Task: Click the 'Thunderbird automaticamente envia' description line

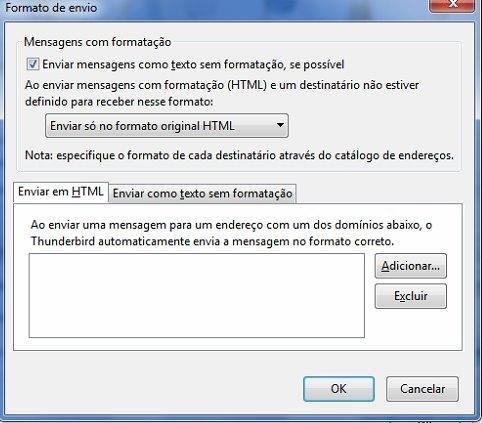Action: pyautogui.click(x=212, y=241)
